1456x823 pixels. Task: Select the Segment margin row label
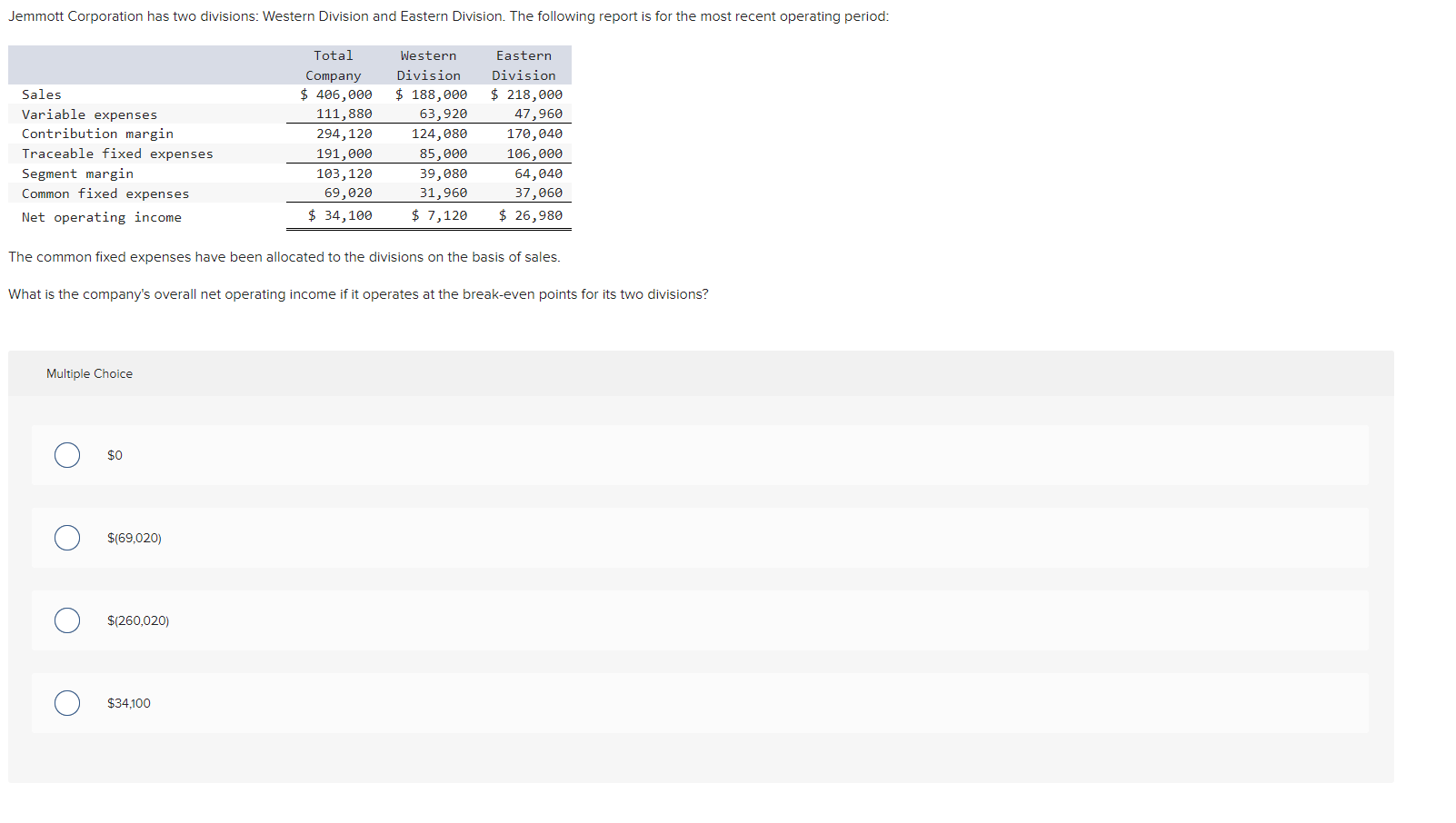pyautogui.click(x=77, y=173)
